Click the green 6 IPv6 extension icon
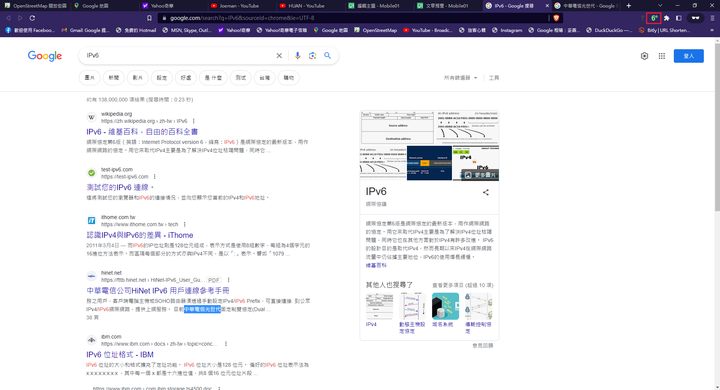This screenshot has width=720, height=390. 653,18
